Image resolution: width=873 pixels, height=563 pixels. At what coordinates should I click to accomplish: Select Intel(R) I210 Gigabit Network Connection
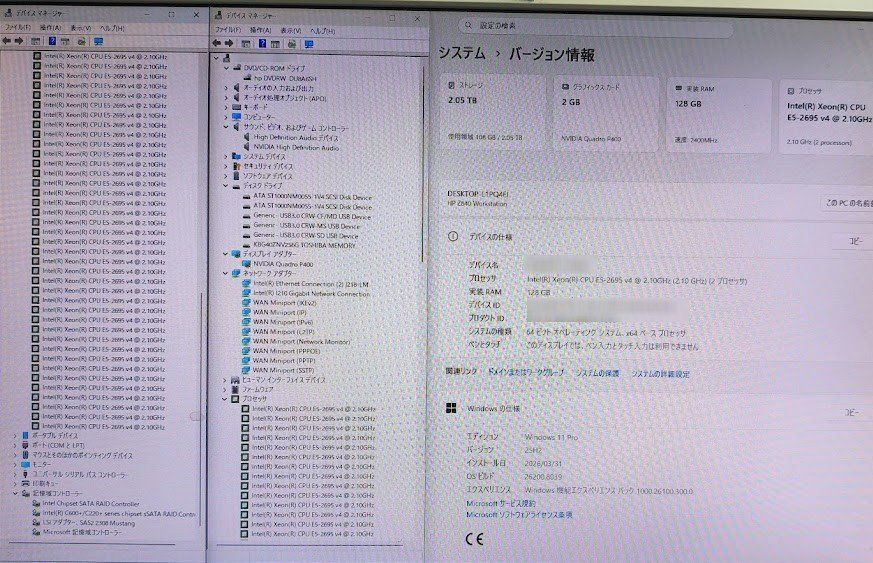311,293
